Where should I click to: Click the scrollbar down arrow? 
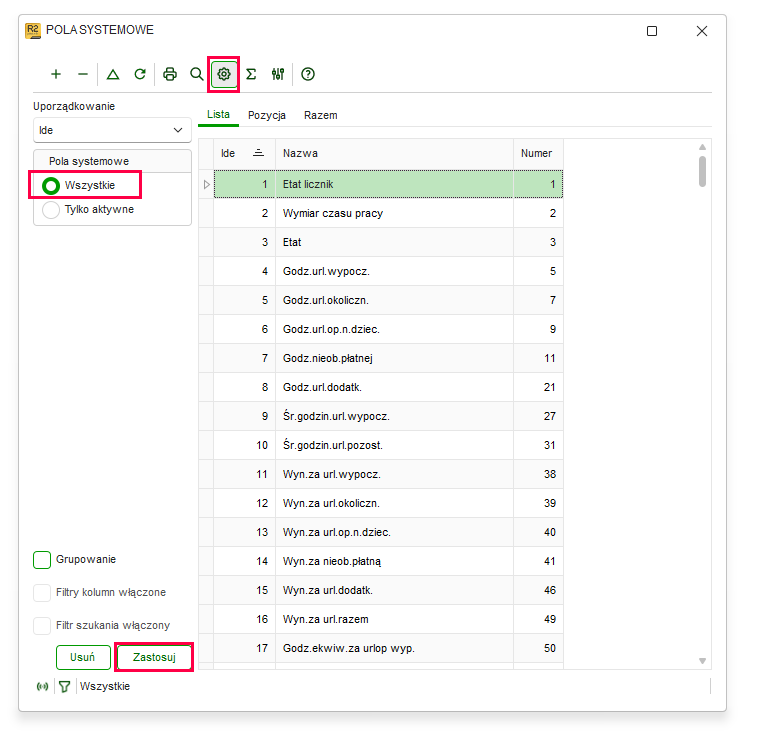coord(702,661)
